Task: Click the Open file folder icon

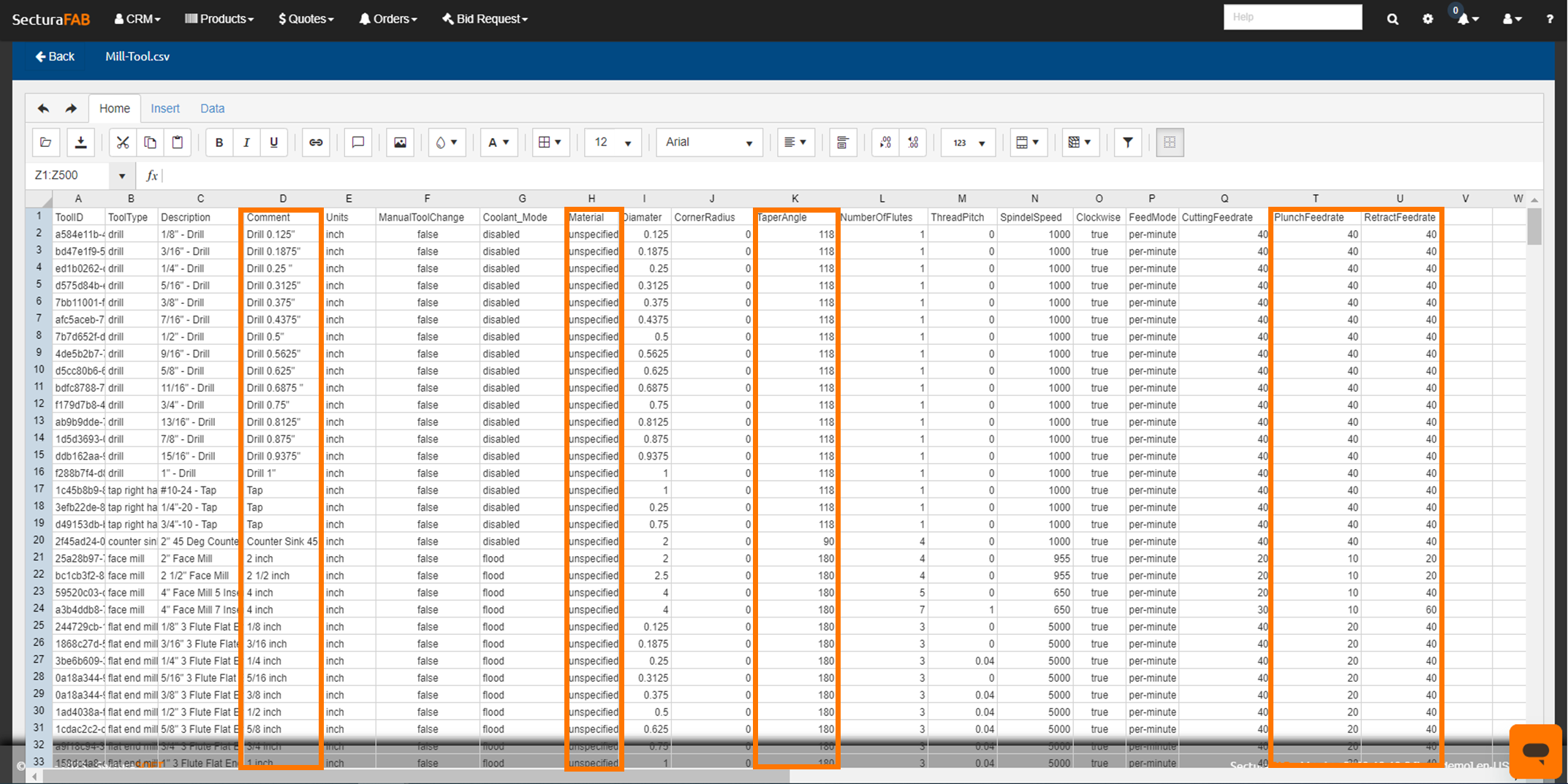Action: pos(46,142)
